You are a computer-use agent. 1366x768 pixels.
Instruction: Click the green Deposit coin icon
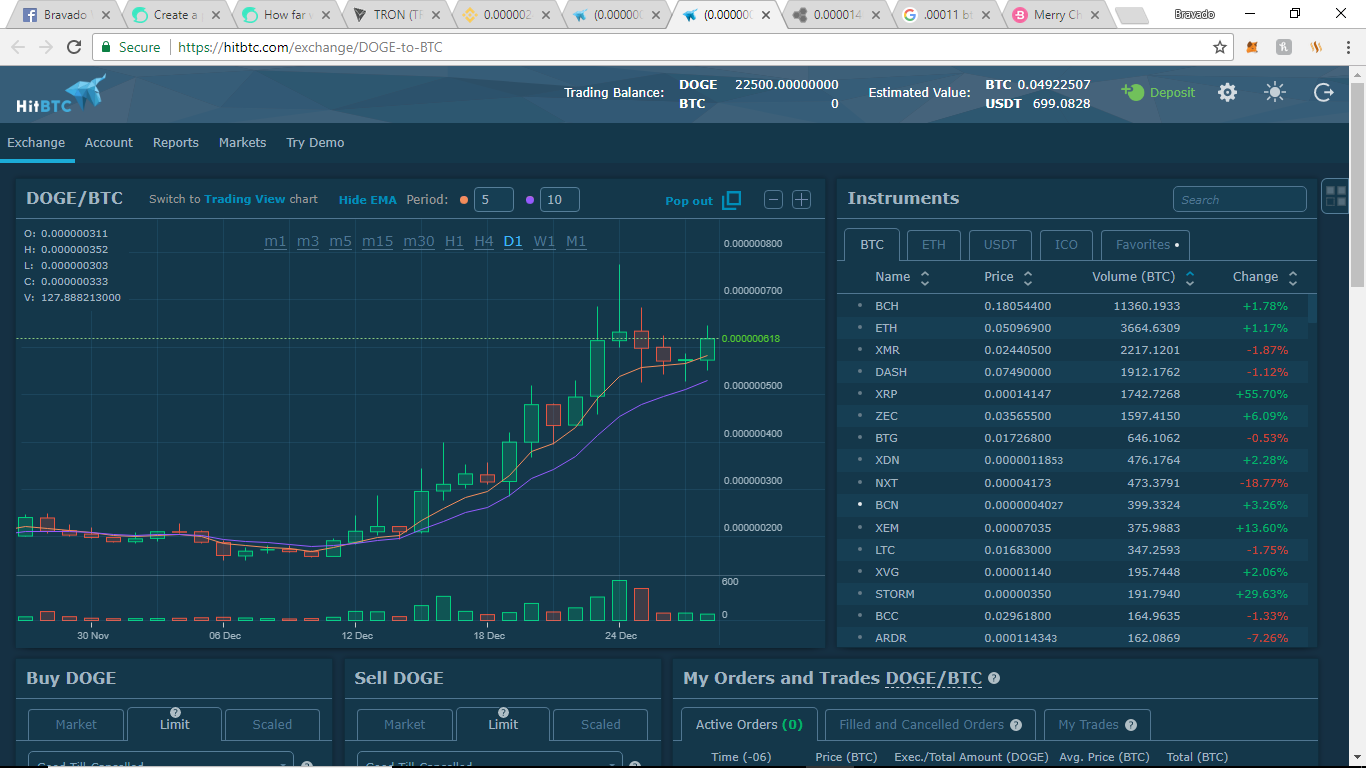pos(1132,91)
